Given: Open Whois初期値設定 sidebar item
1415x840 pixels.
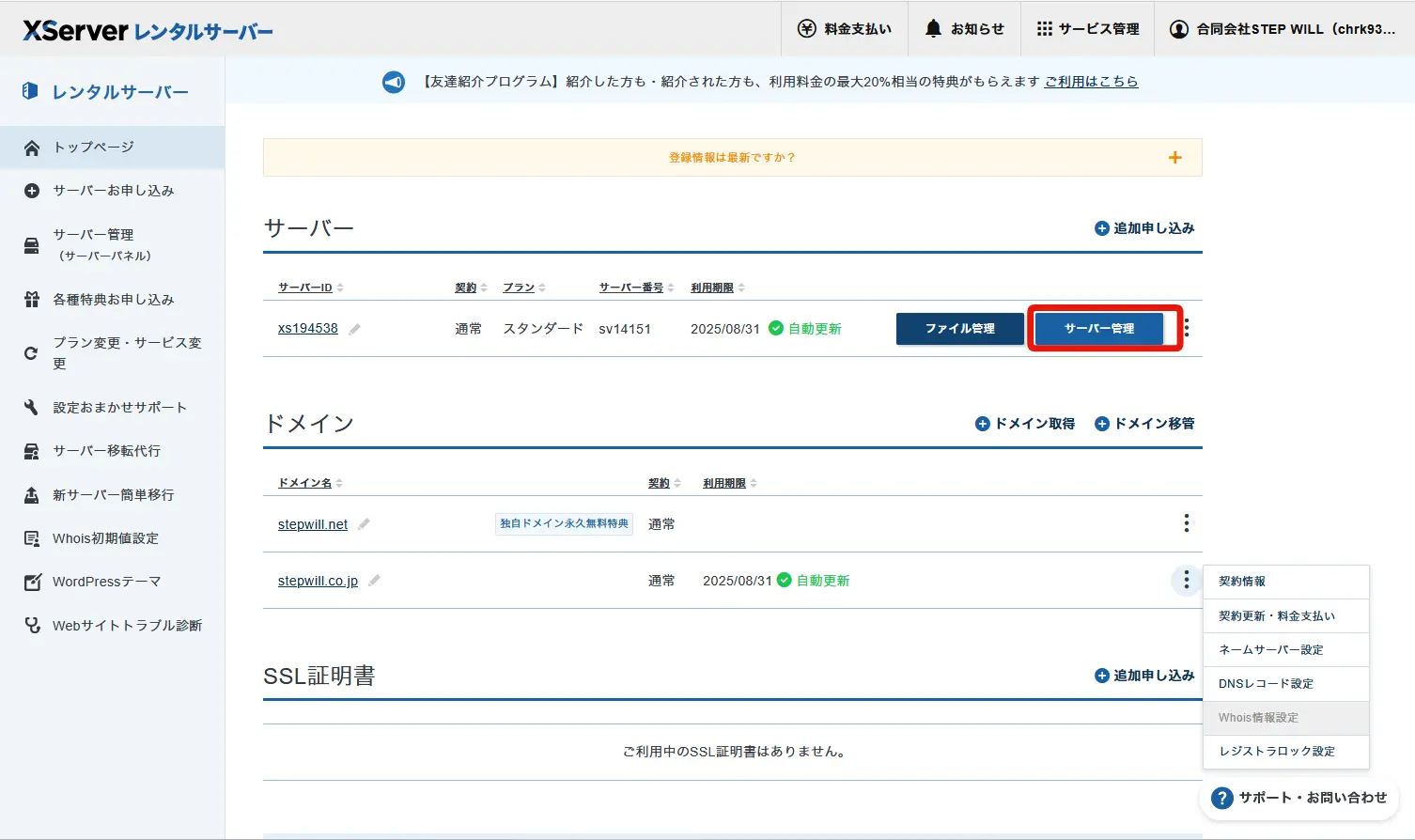Looking at the screenshot, I should tap(112, 538).
